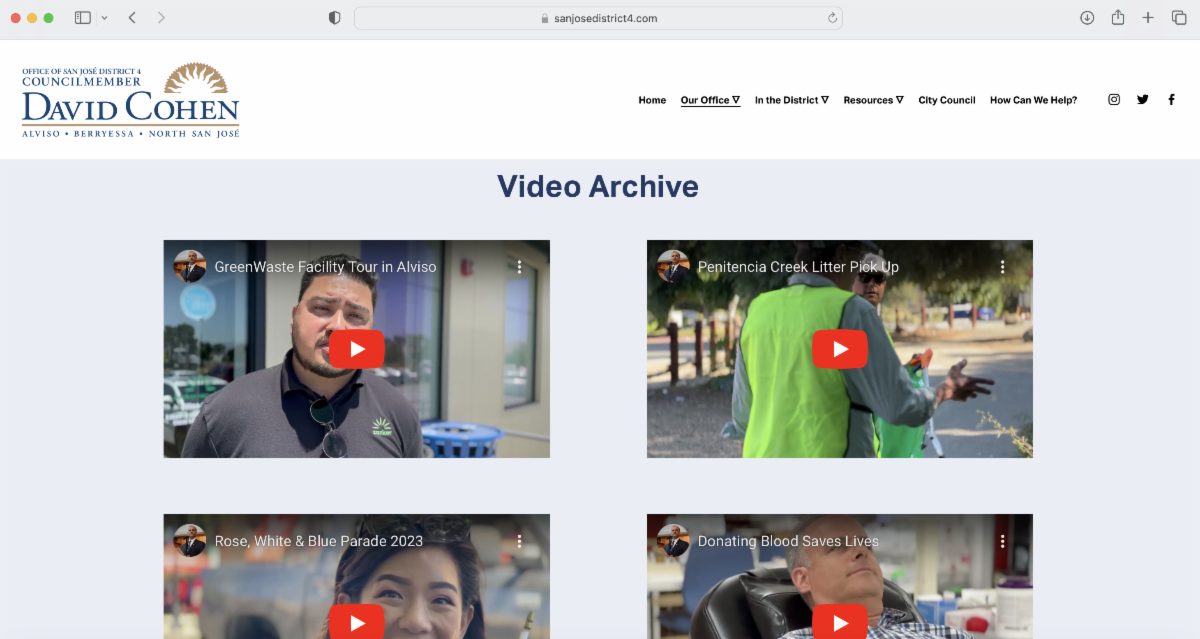
Task: Click the sanjosedistrict4.com address bar
Action: coord(598,18)
